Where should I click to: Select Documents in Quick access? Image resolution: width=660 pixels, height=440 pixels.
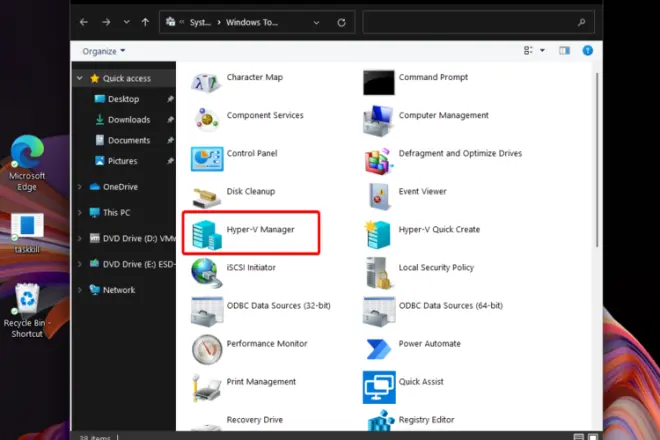point(129,140)
